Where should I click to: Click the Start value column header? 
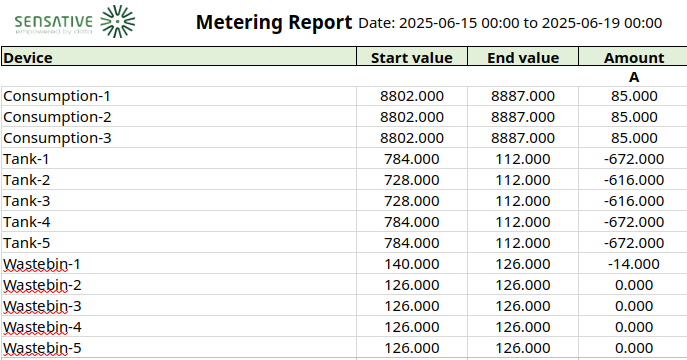point(412,57)
